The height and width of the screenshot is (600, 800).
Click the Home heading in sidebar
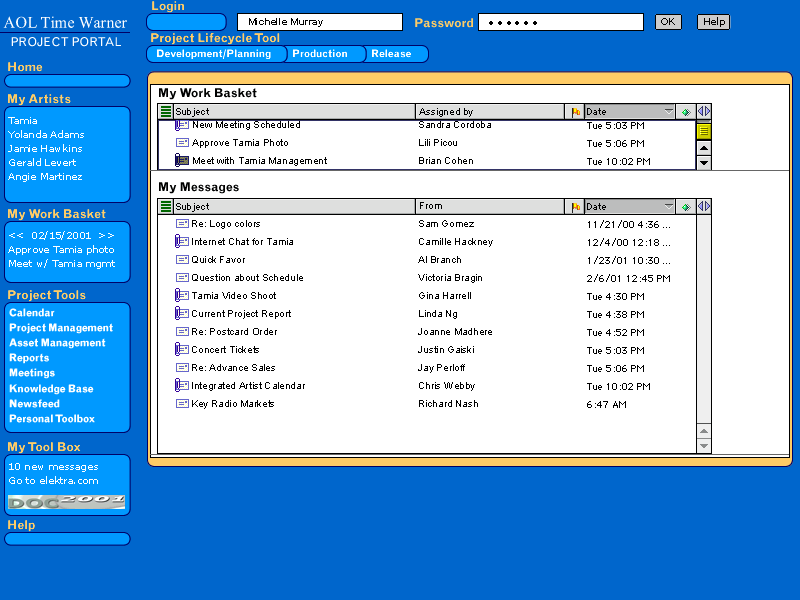click(x=25, y=67)
